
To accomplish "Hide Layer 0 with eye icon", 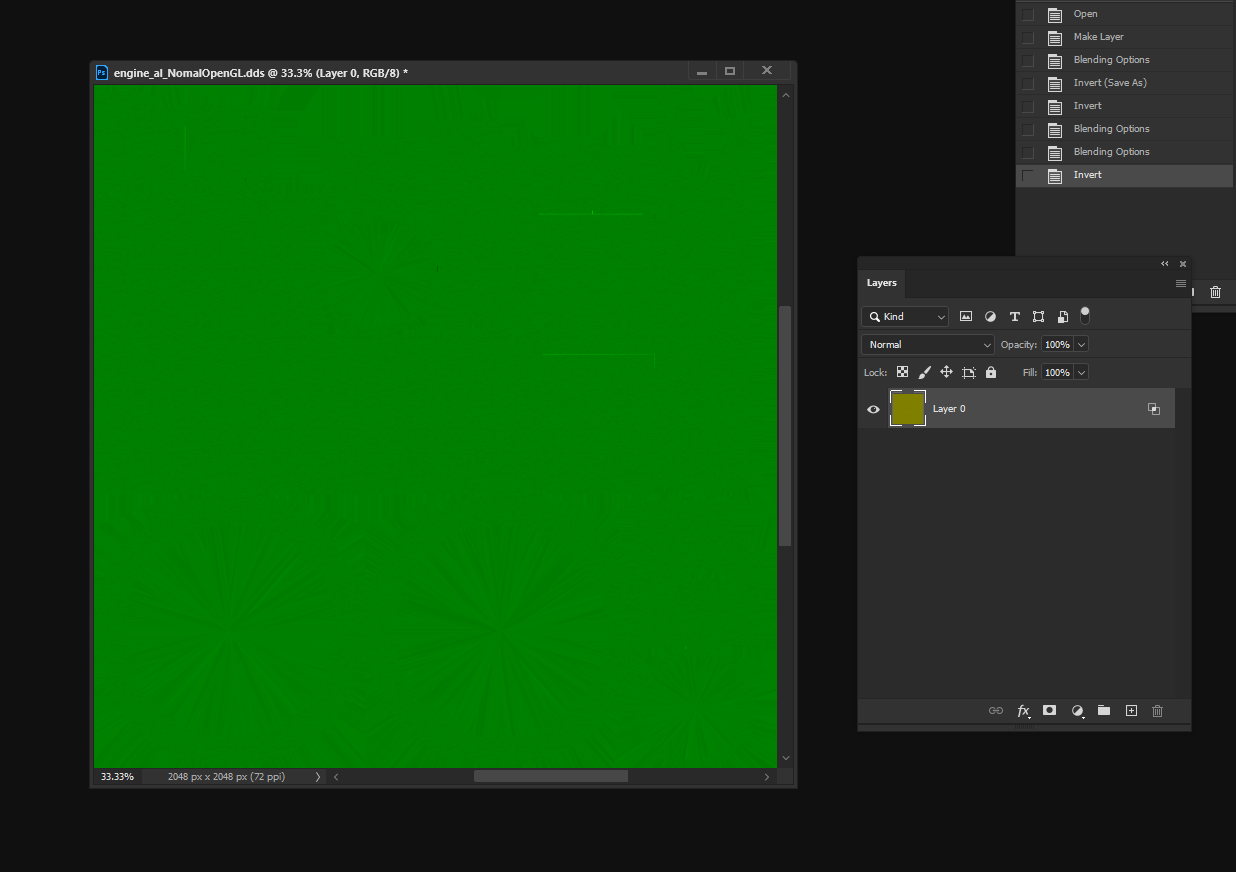I will tap(873, 409).
